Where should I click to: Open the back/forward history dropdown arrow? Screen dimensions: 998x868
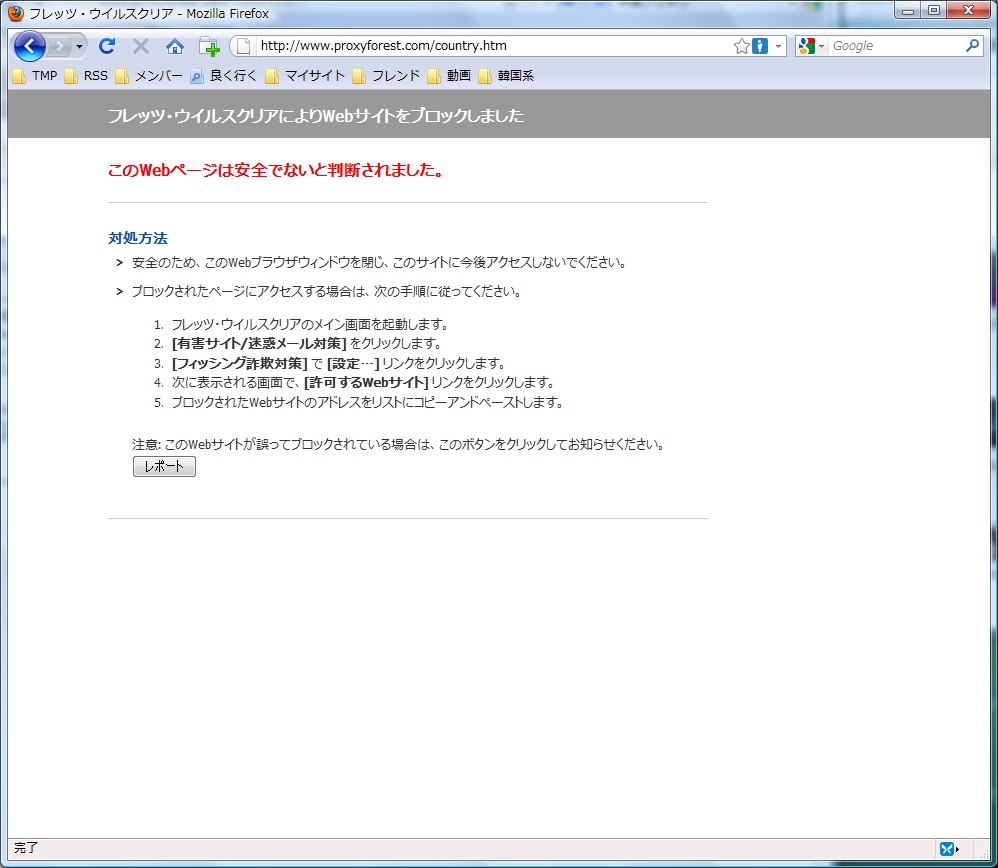pyautogui.click(x=79, y=46)
